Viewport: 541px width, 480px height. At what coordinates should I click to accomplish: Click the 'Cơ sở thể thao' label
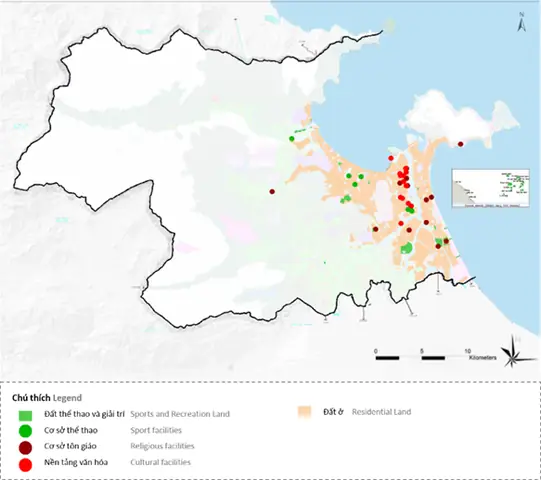tap(71, 430)
